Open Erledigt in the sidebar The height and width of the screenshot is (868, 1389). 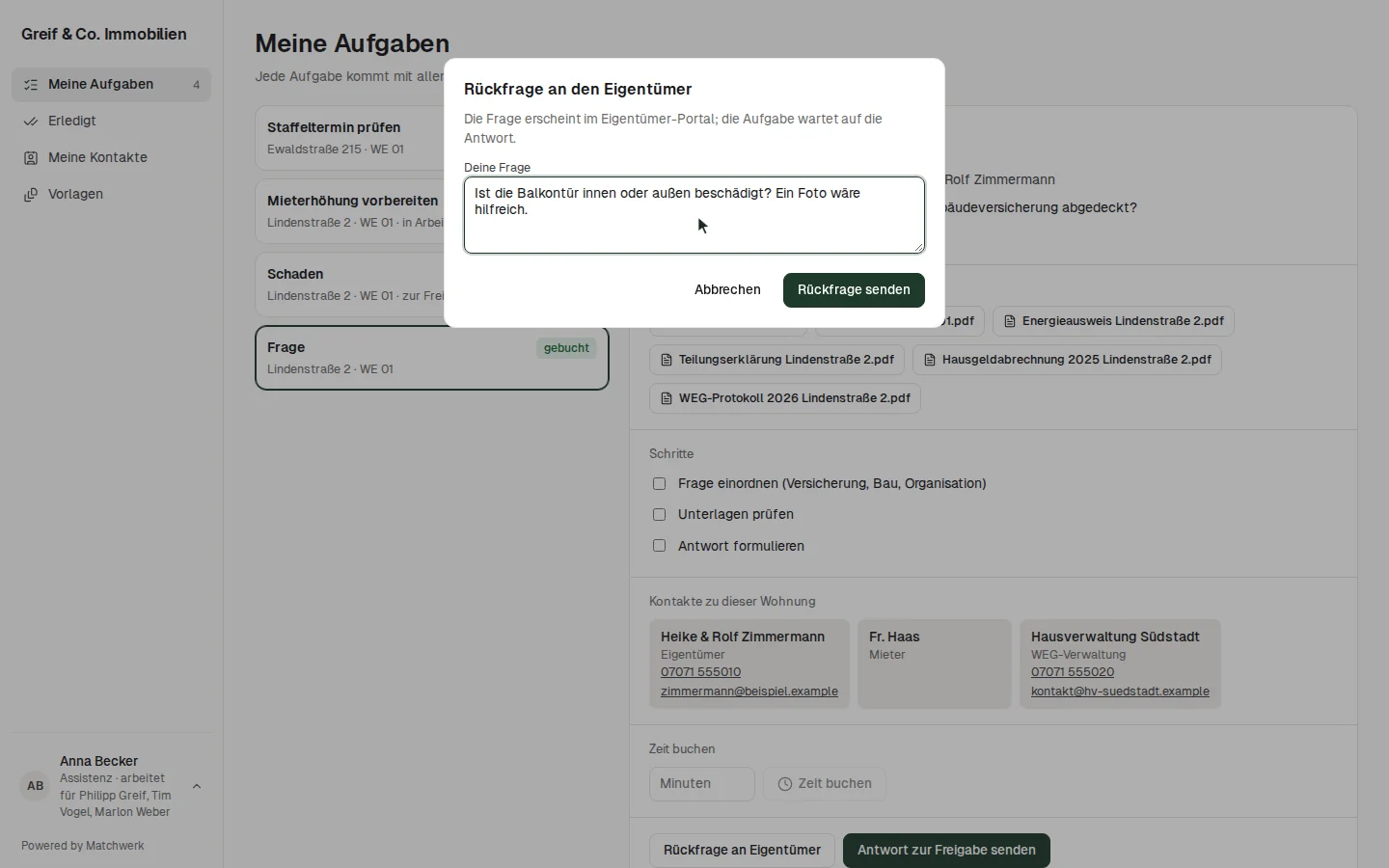pyautogui.click(x=111, y=122)
